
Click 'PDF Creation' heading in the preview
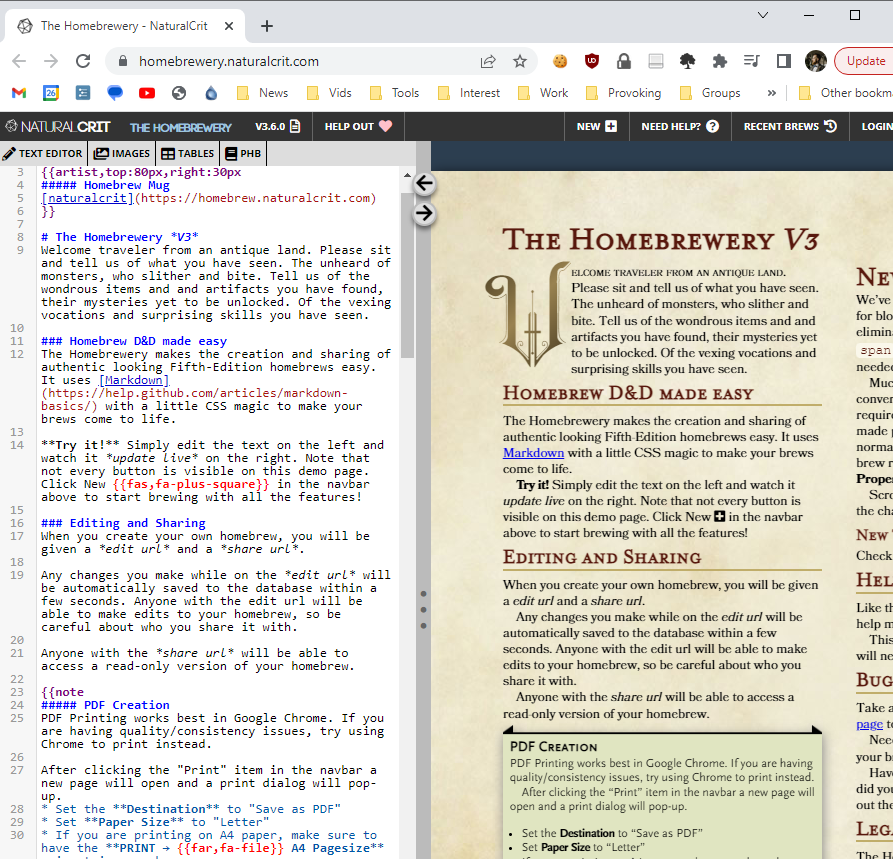553,747
